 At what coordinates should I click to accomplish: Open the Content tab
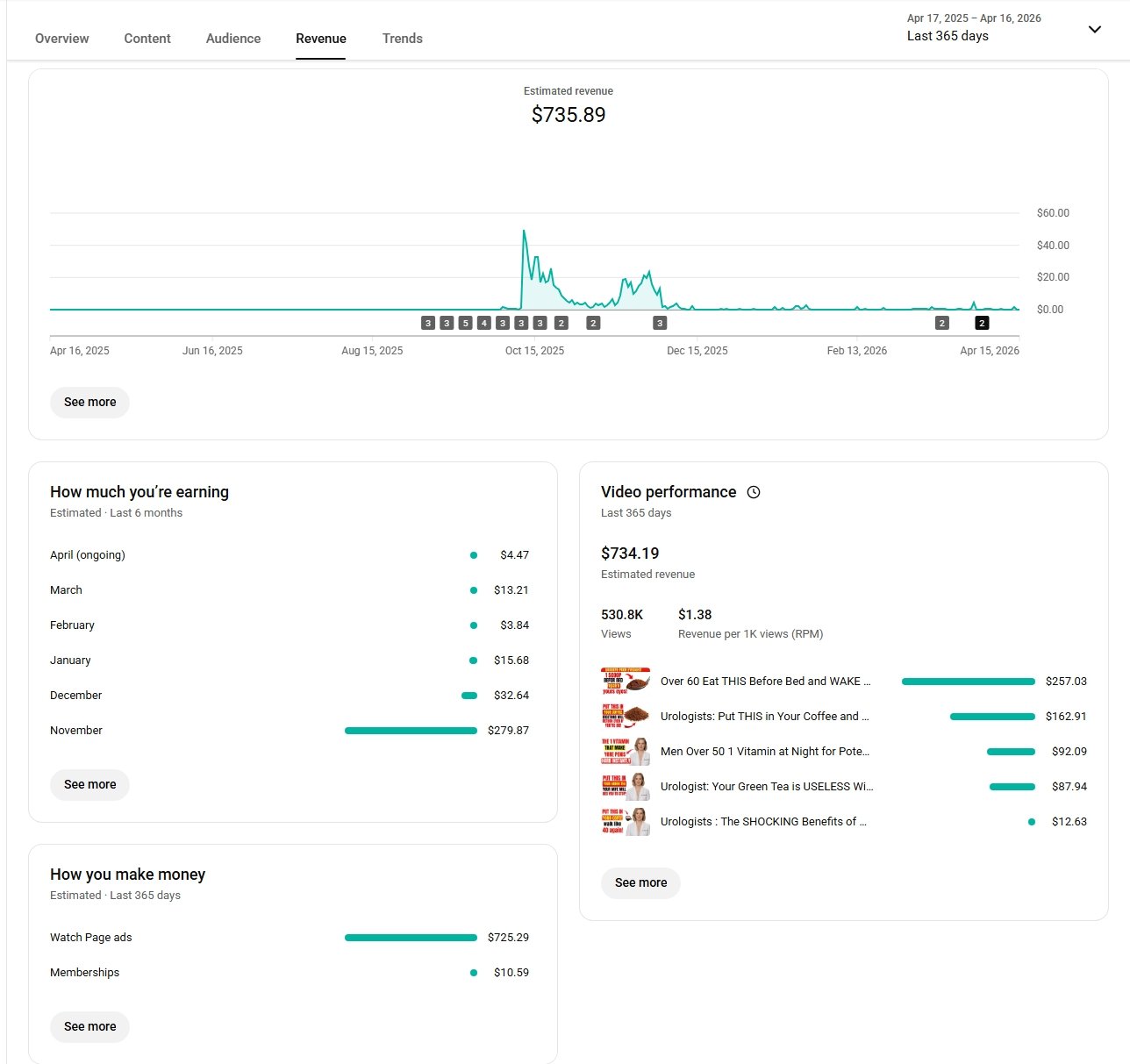147,39
